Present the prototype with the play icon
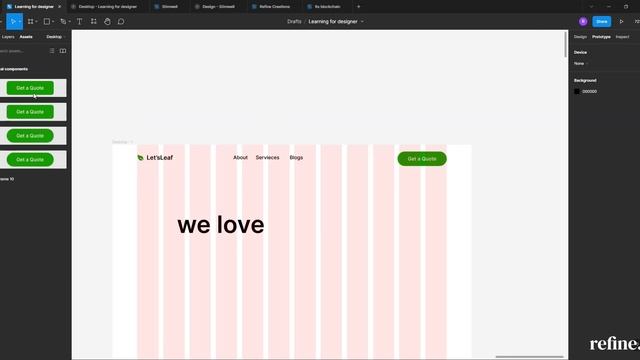The image size is (640, 360). [621, 22]
